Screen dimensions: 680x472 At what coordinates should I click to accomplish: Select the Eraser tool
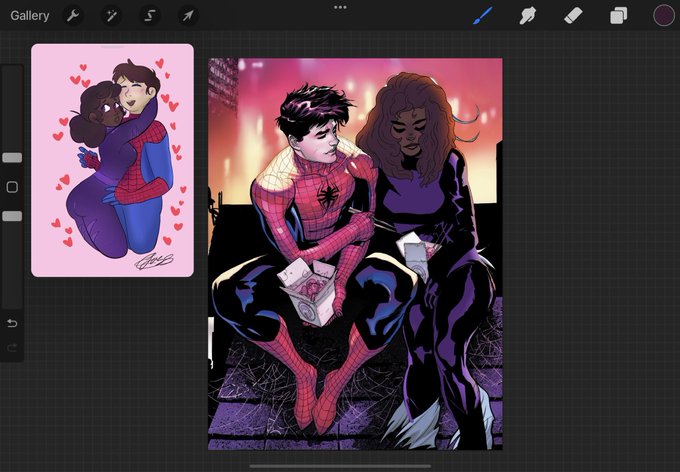coord(573,16)
